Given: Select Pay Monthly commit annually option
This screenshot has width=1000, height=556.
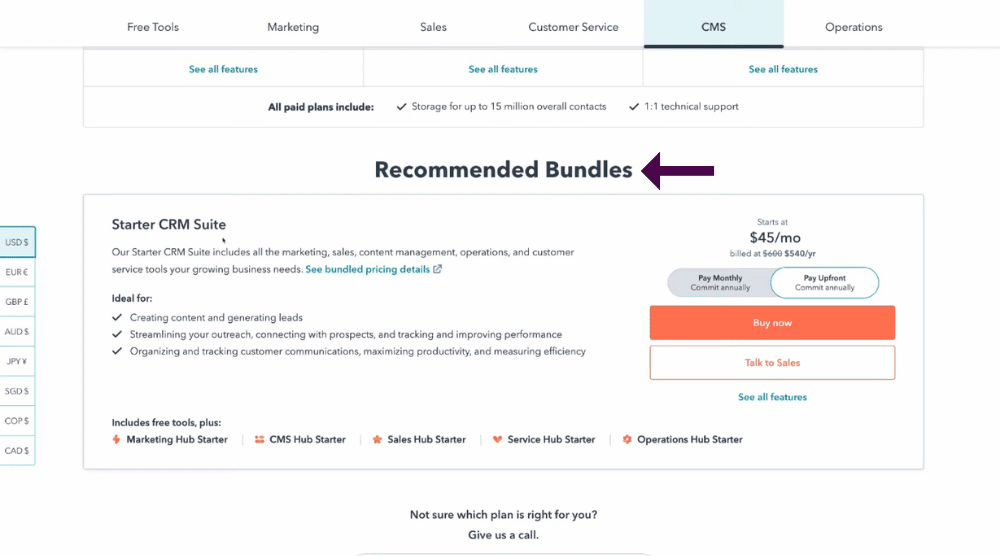Looking at the screenshot, I should tap(720, 282).
